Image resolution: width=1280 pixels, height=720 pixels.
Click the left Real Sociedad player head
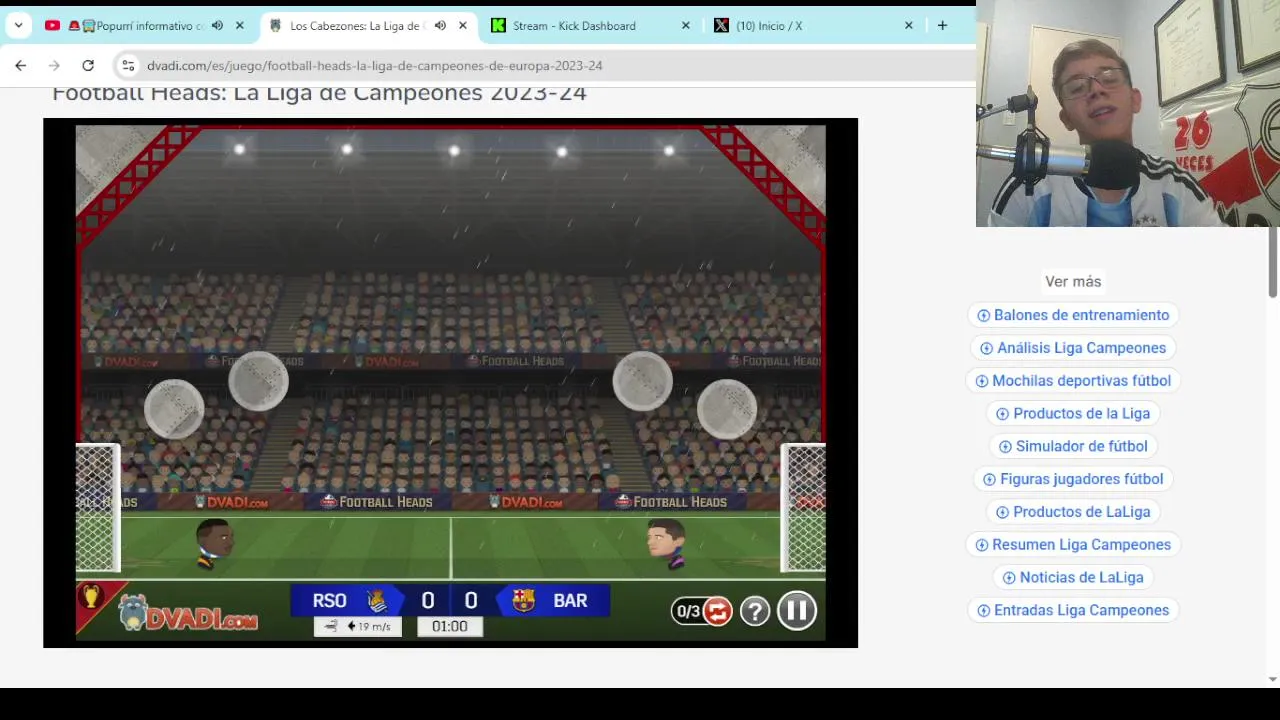click(213, 543)
